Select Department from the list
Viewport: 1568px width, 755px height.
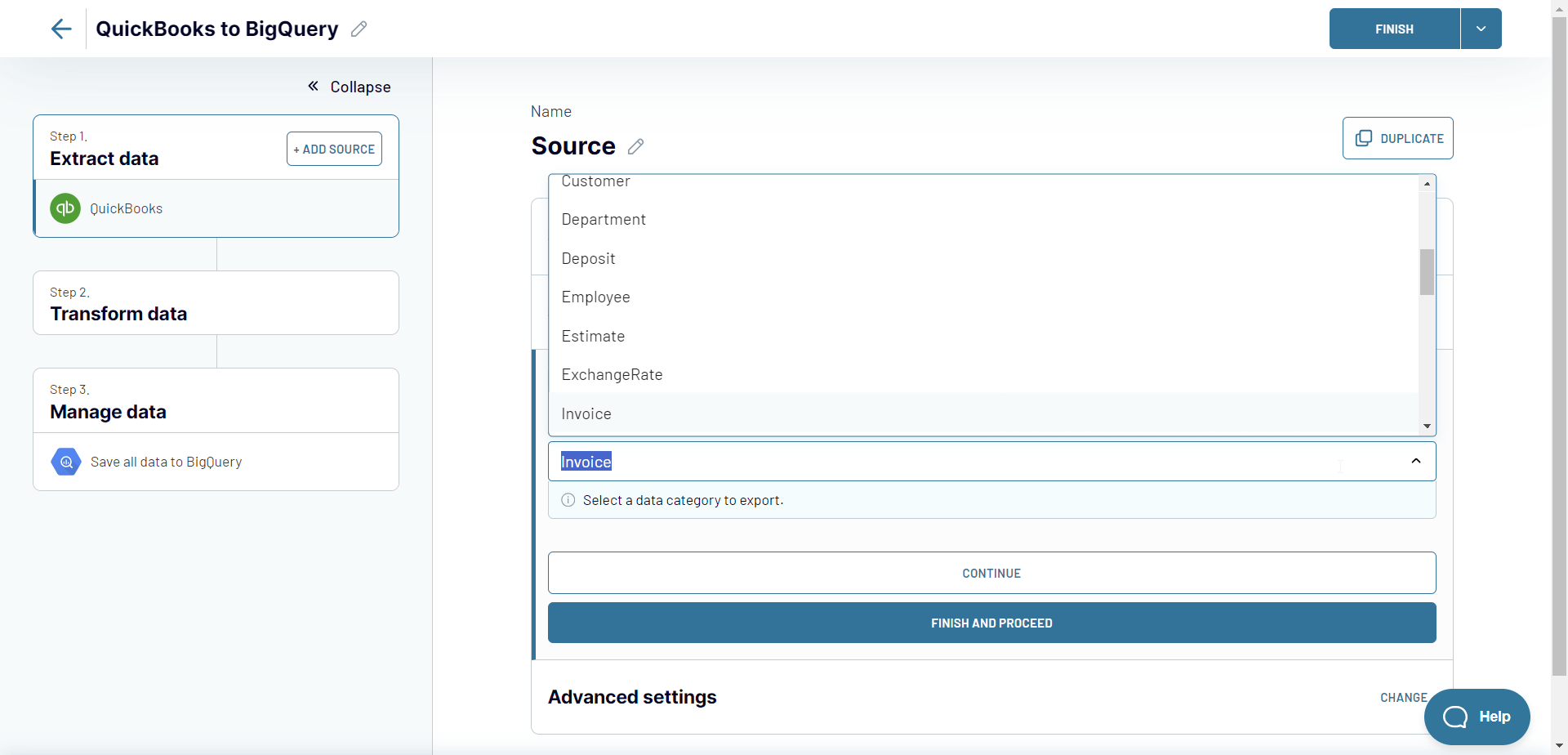983,220
